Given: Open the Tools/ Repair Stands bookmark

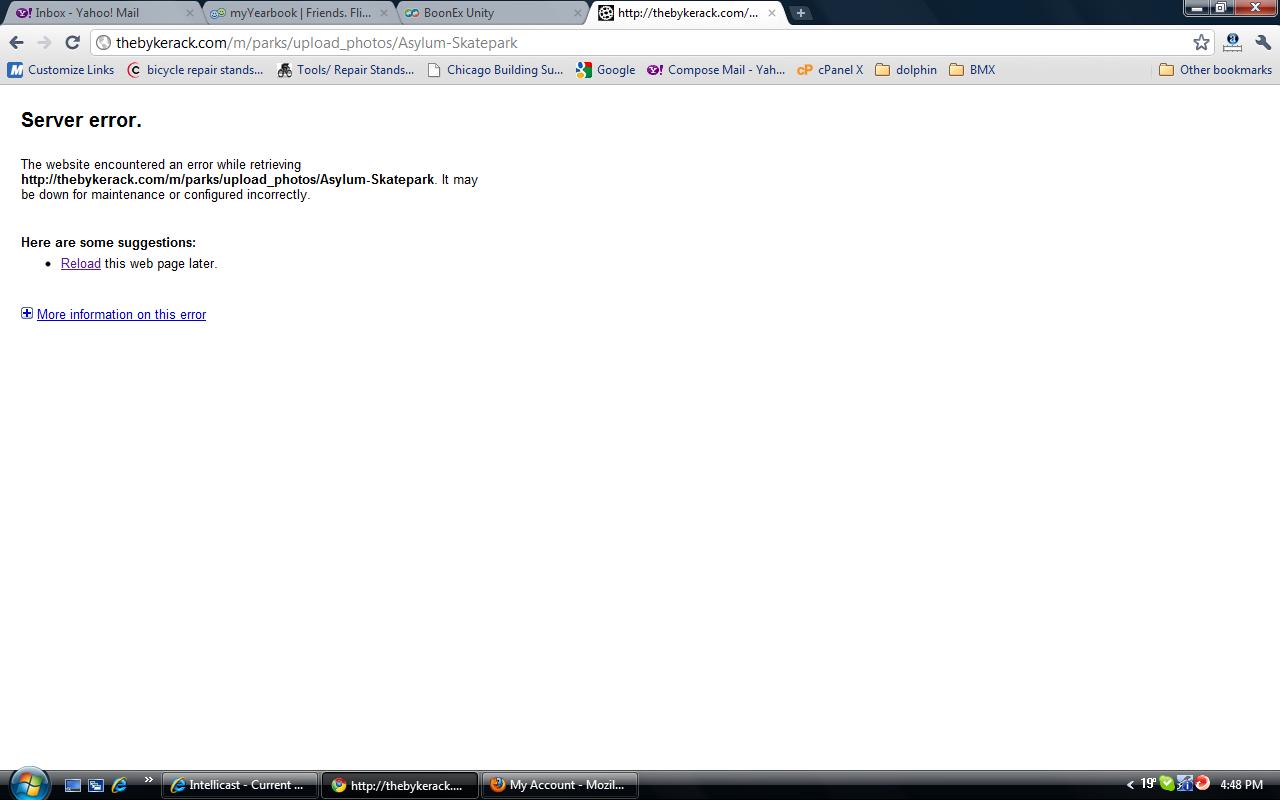Looking at the screenshot, I should pos(345,70).
